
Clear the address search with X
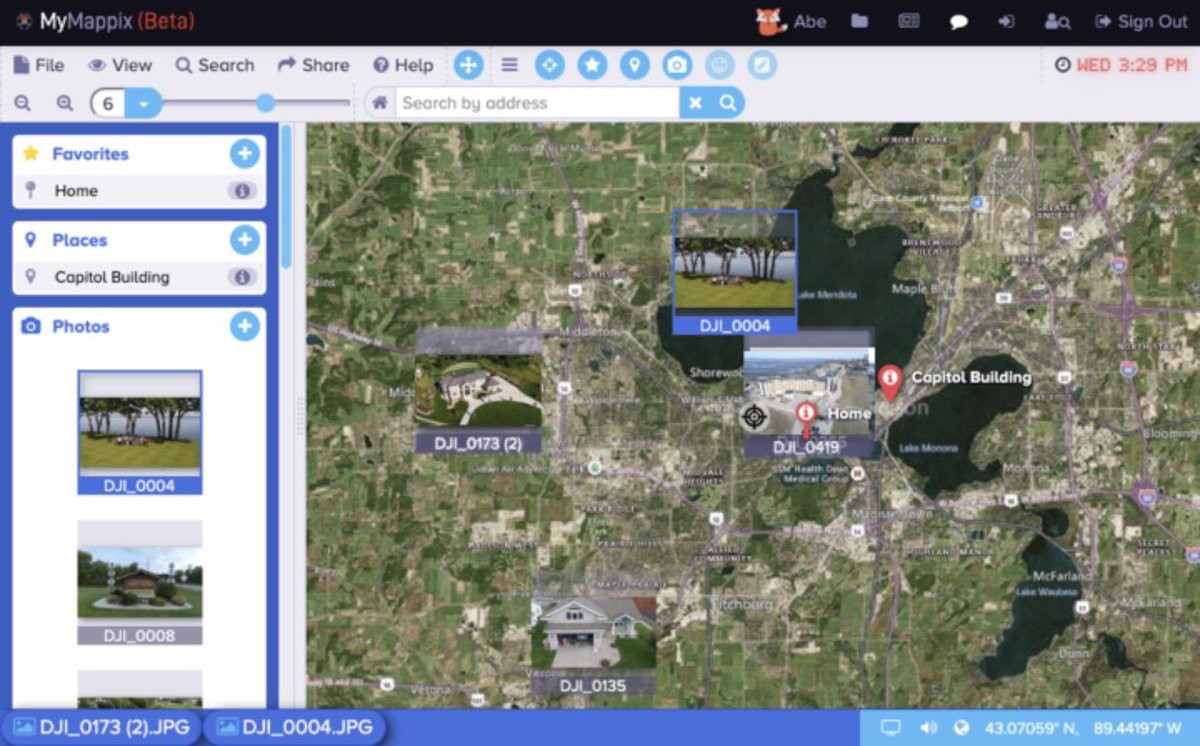click(x=695, y=103)
